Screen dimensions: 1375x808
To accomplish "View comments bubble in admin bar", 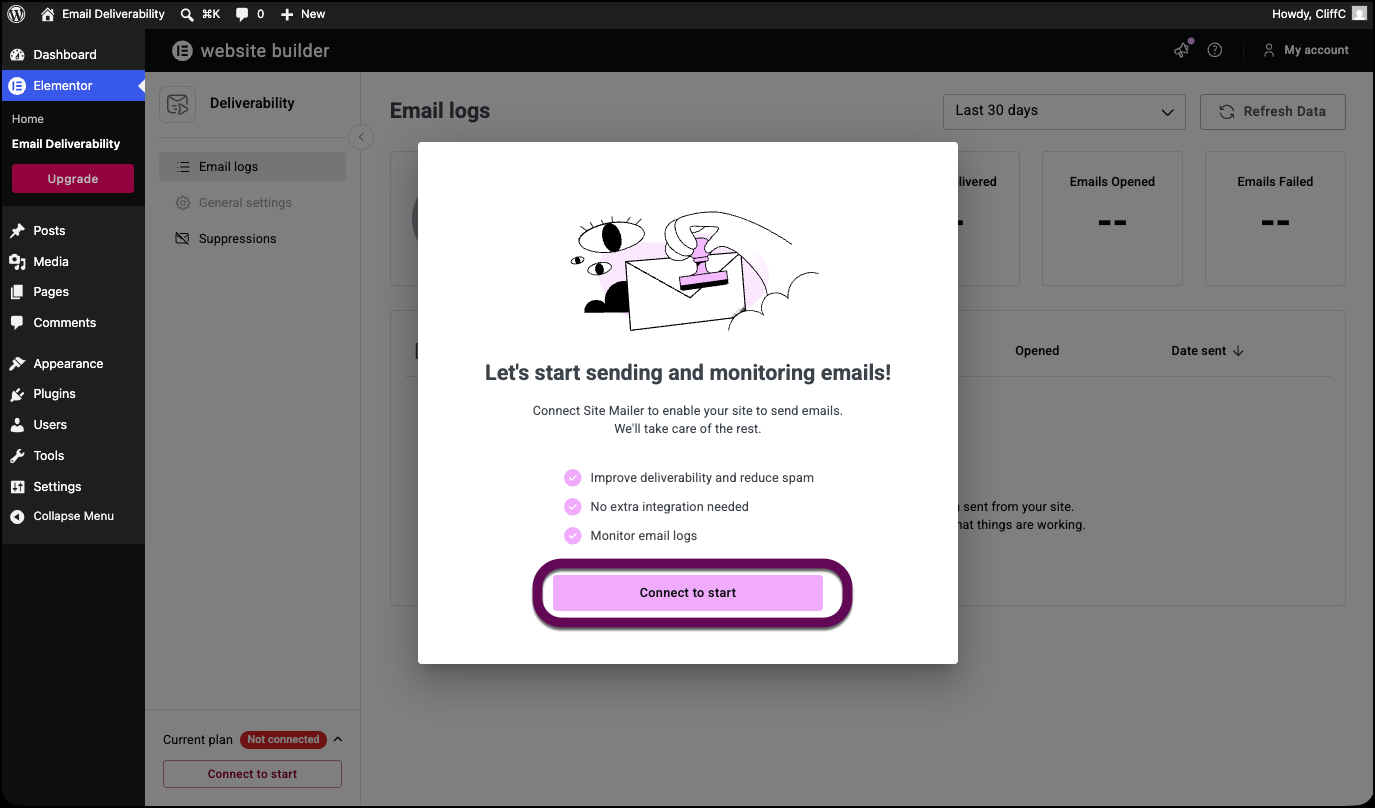I will click(250, 14).
